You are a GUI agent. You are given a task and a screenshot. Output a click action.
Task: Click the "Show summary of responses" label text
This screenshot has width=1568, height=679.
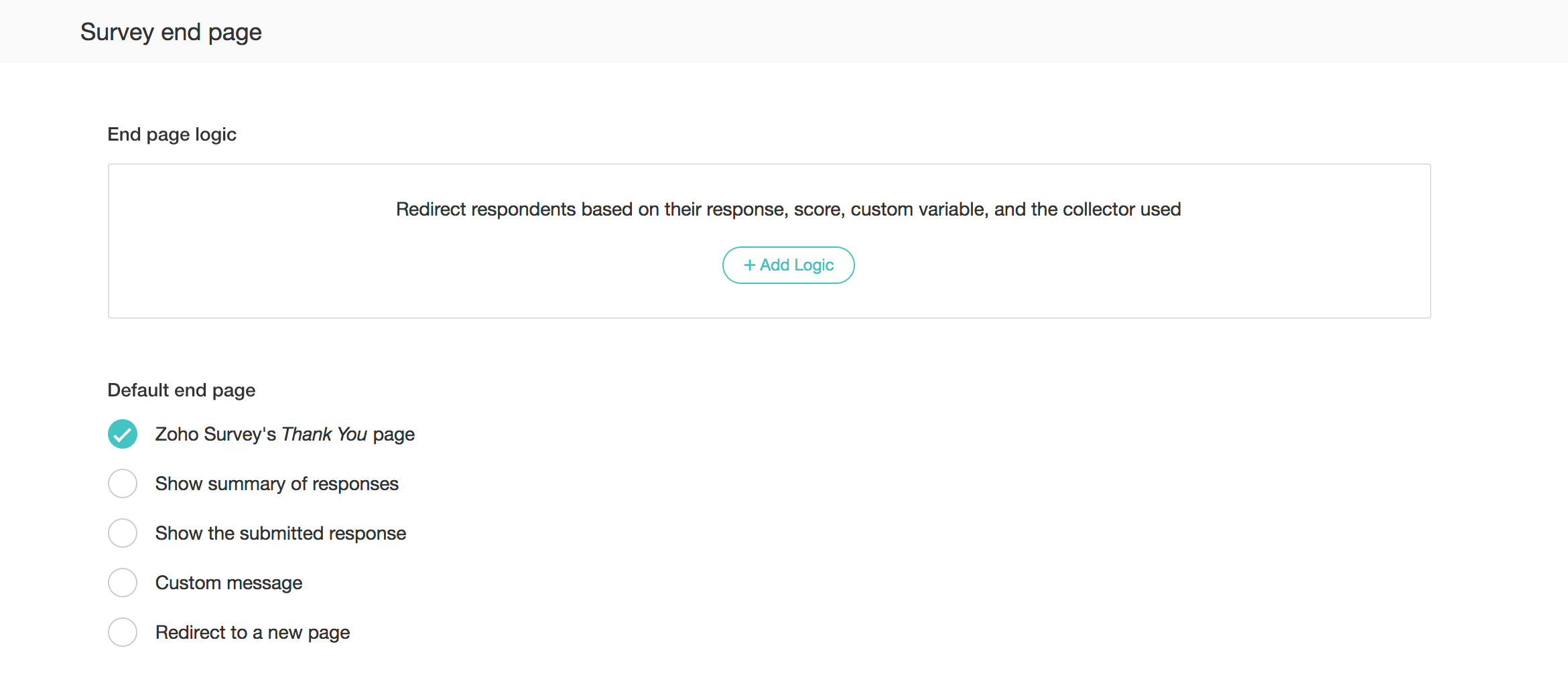tap(277, 484)
